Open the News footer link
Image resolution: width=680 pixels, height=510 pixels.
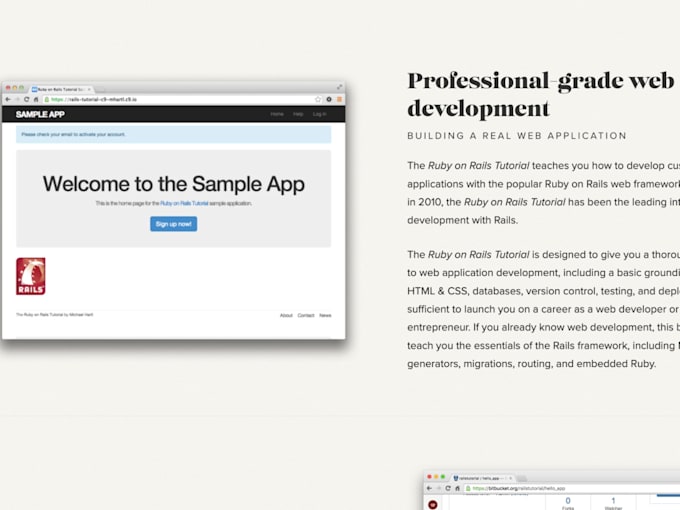(325, 315)
